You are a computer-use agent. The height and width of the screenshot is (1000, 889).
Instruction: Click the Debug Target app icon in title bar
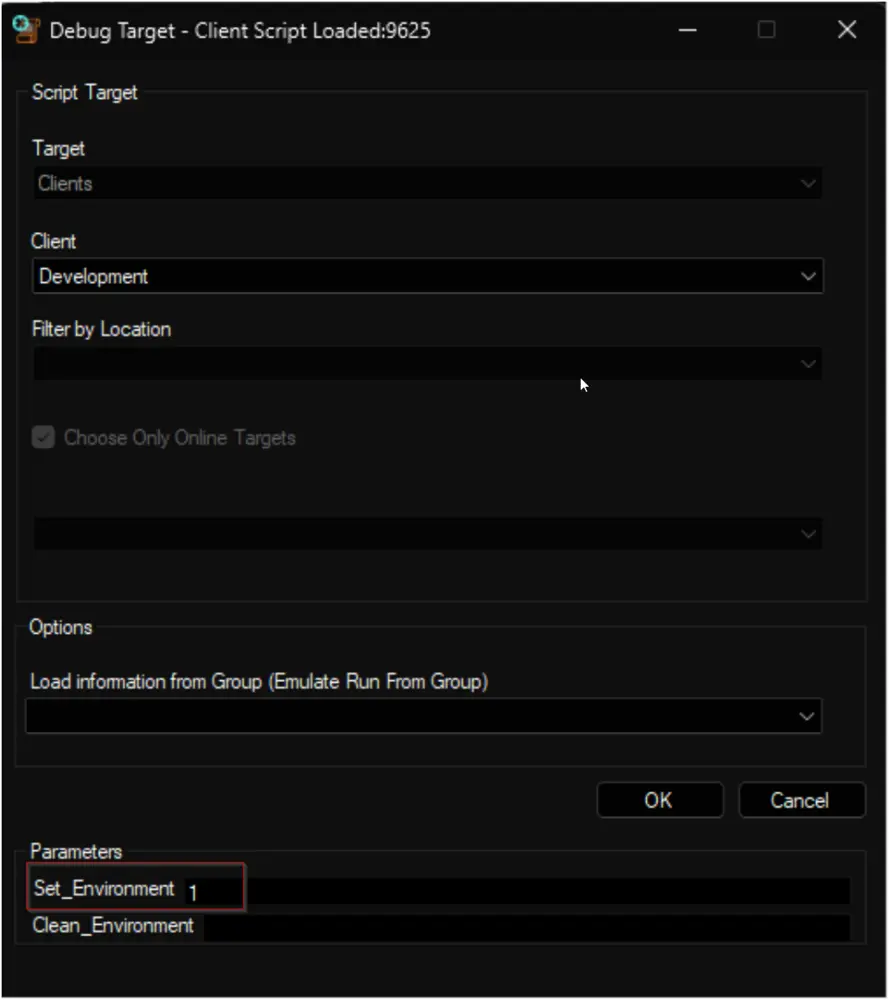pyautogui.click(x=26, y=30)
